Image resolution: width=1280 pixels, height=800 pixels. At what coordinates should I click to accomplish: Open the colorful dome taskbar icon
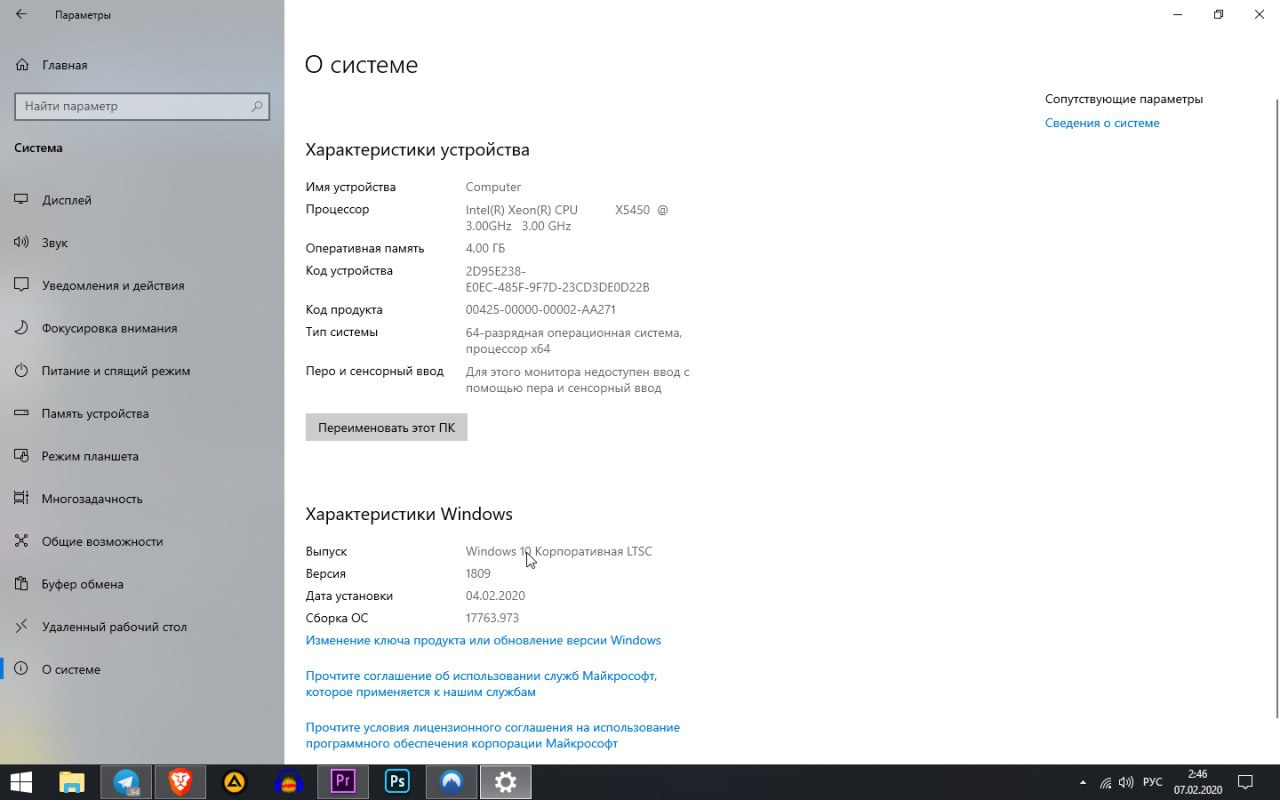click(288, 782)
